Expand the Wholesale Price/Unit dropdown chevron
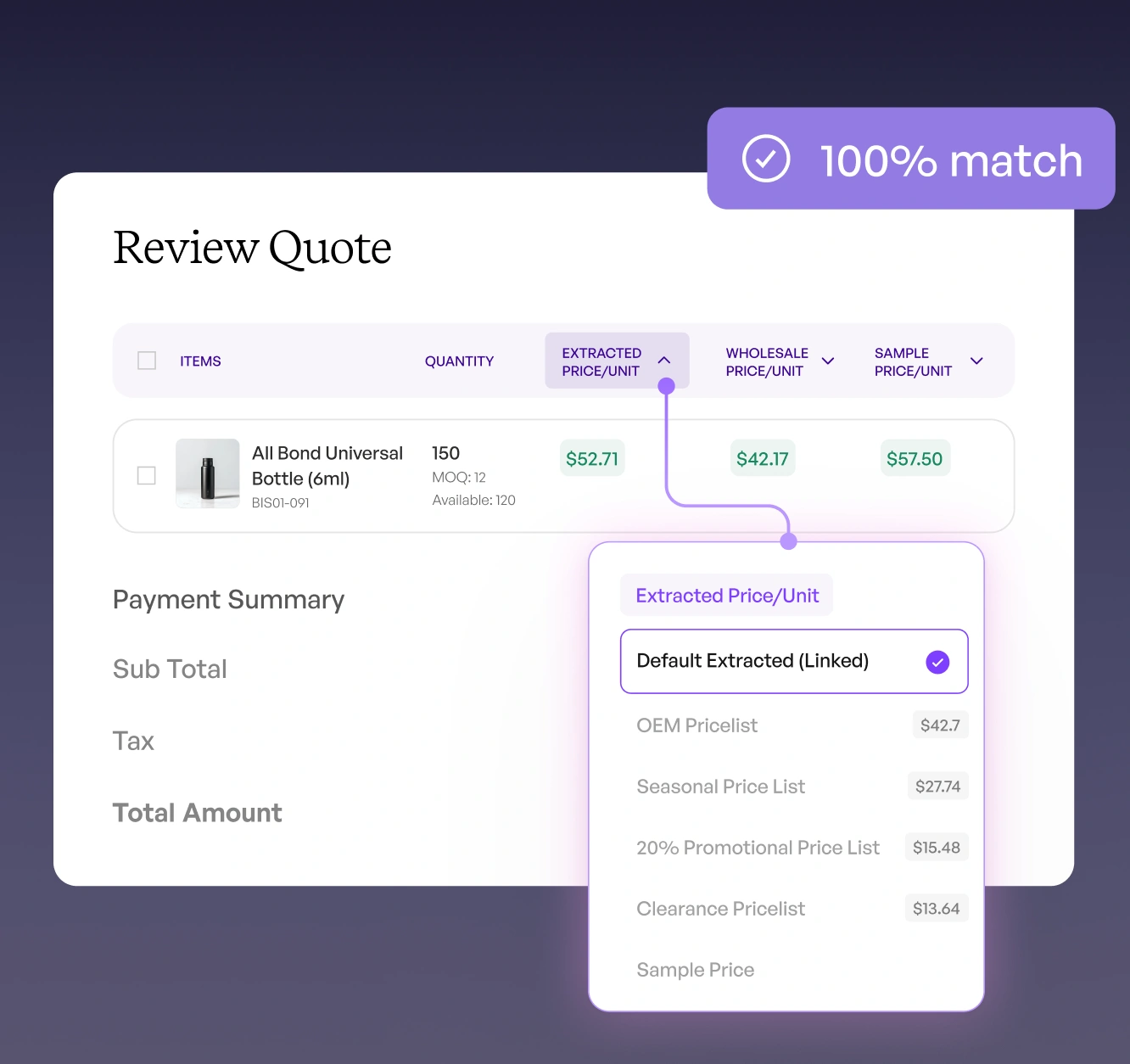Viewport: 1130px width, 1064px height. [828, 361]
